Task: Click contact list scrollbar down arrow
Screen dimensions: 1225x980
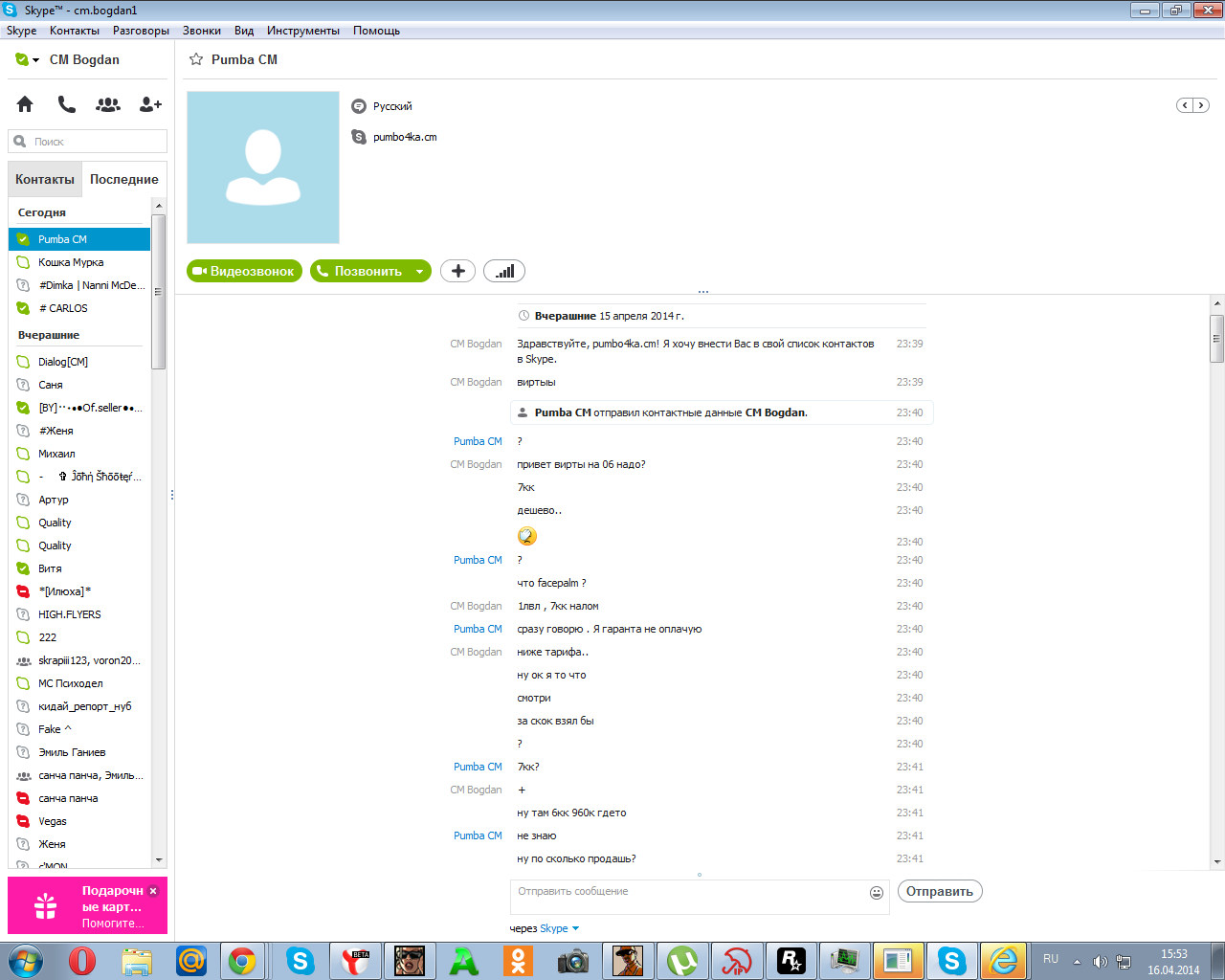Action: [x=159, y=860]
